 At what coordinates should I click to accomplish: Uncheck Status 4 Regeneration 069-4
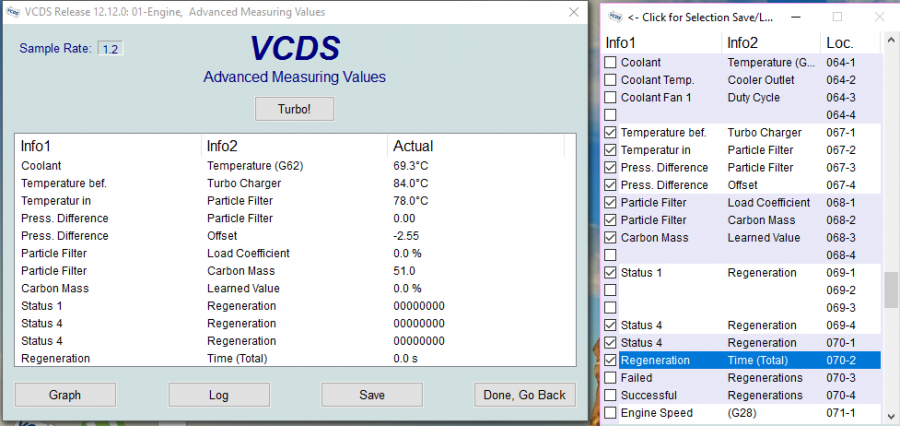click(x=611, y=325)
